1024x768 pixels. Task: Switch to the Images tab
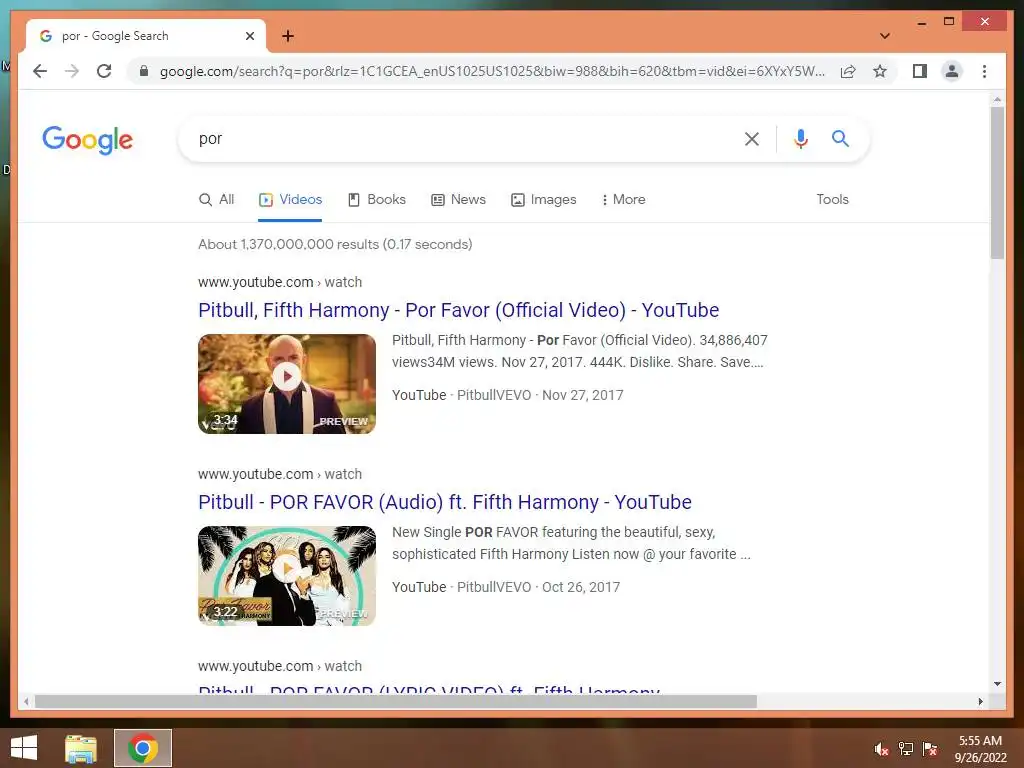[x=543, y=199]
